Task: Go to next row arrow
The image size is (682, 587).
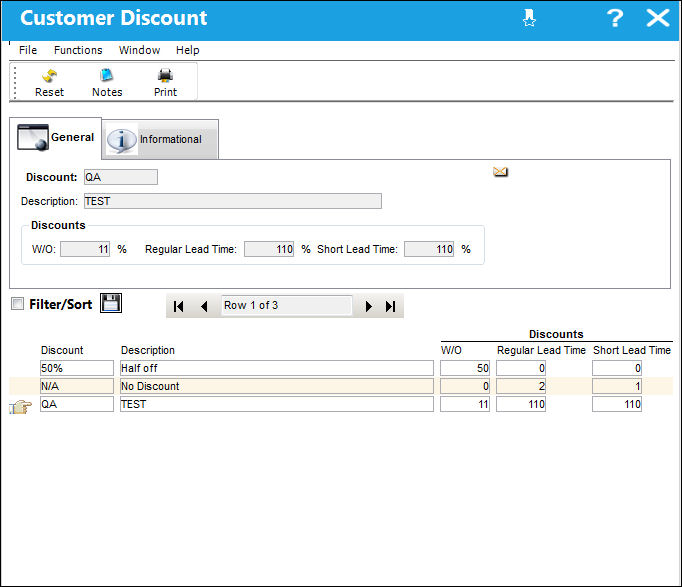Action: pos(368,306)
